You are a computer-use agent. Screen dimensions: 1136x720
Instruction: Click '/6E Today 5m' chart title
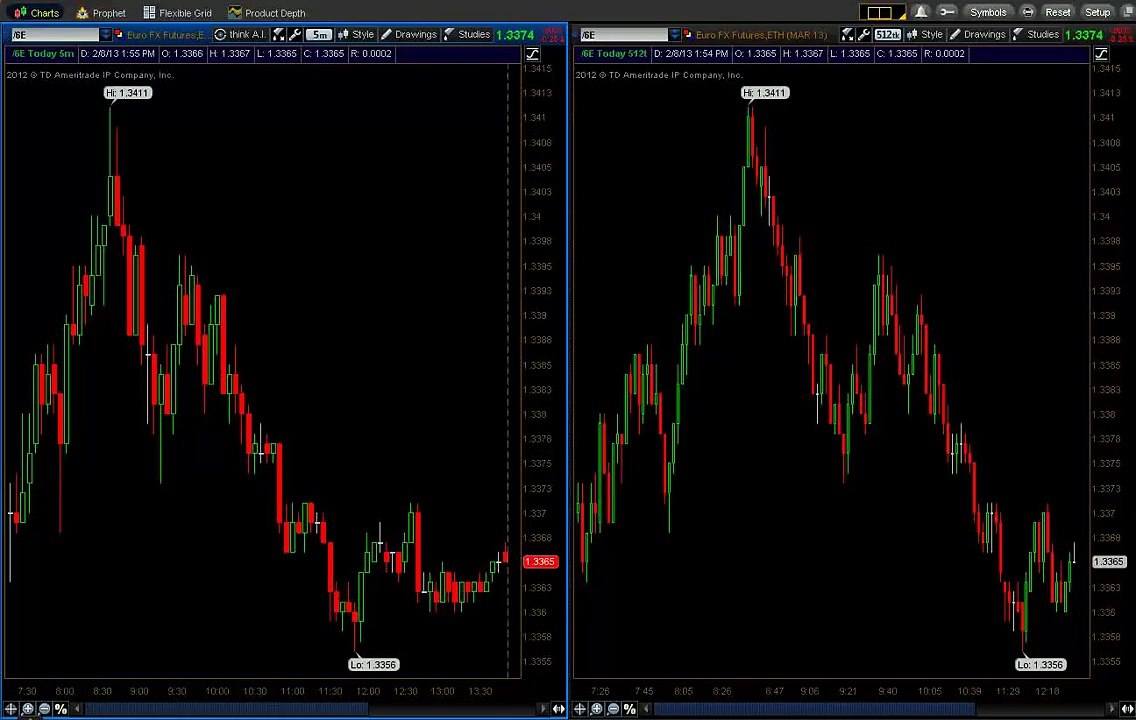tap(43, 54)
